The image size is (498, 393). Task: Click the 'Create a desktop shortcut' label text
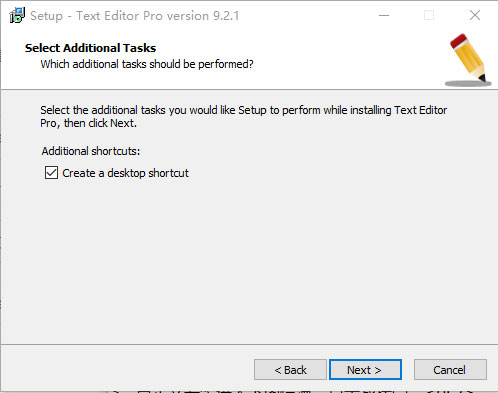(125, 173)
